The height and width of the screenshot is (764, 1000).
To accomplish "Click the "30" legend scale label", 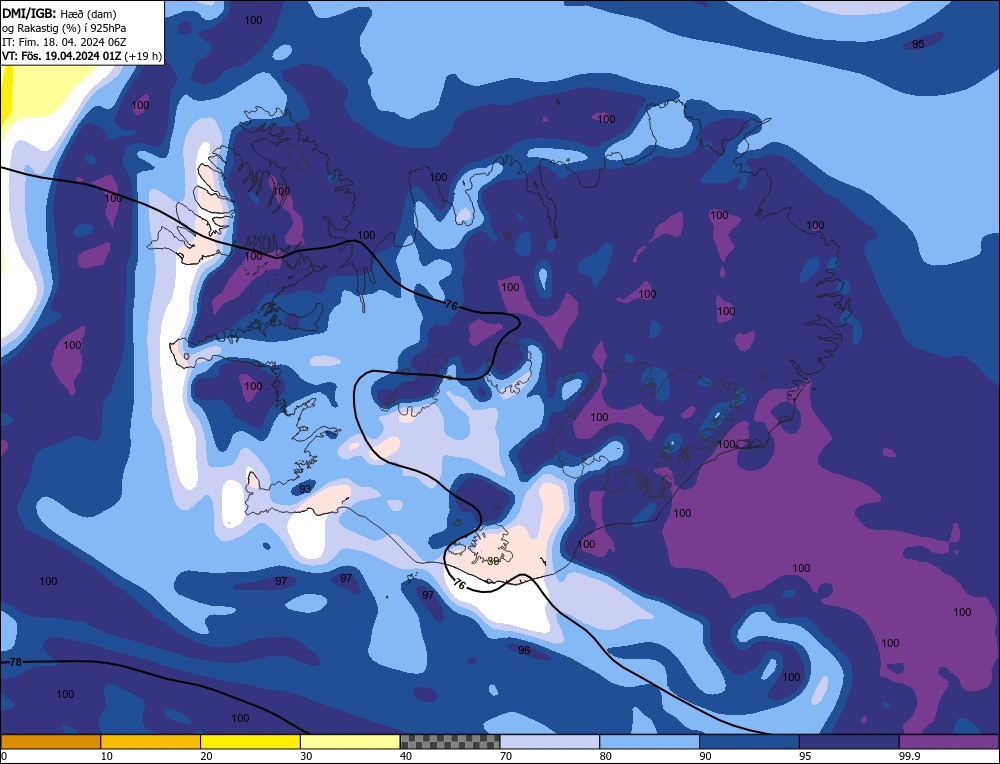I will coord(307,756).
